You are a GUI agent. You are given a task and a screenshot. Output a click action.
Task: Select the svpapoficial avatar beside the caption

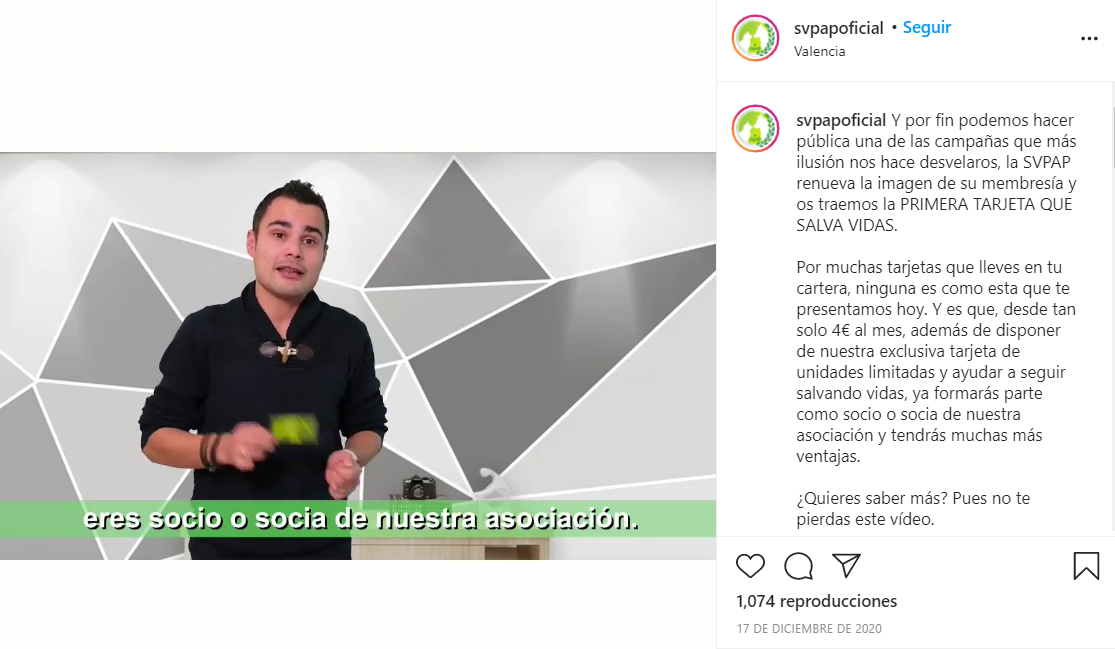pyautogui.click(x=755, y=129)
